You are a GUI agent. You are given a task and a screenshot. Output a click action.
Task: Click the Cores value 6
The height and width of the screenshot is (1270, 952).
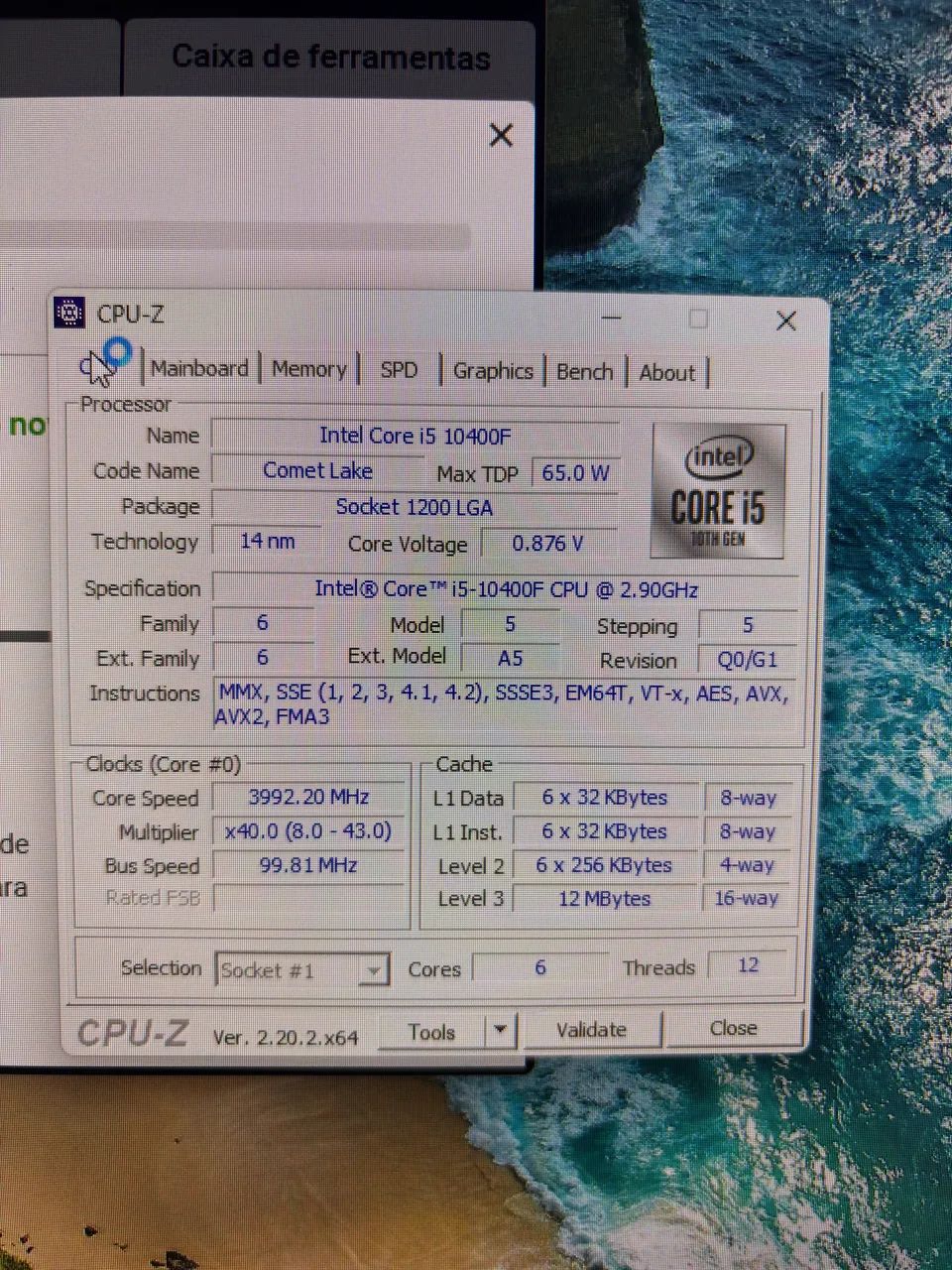540,966
